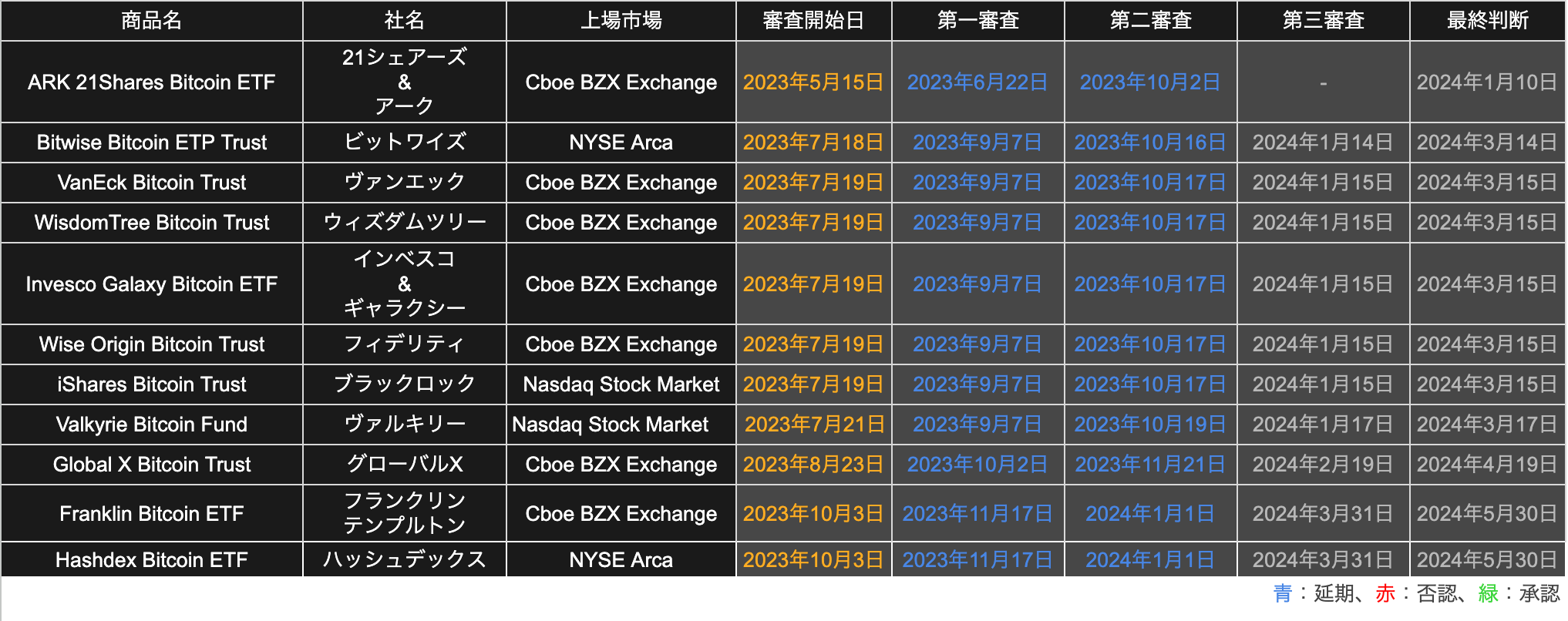This screenshot has width=1568, height=621.
Task: Click the Bitwise Bitcoin ETP Trust cell
Action: coord(152,143)
